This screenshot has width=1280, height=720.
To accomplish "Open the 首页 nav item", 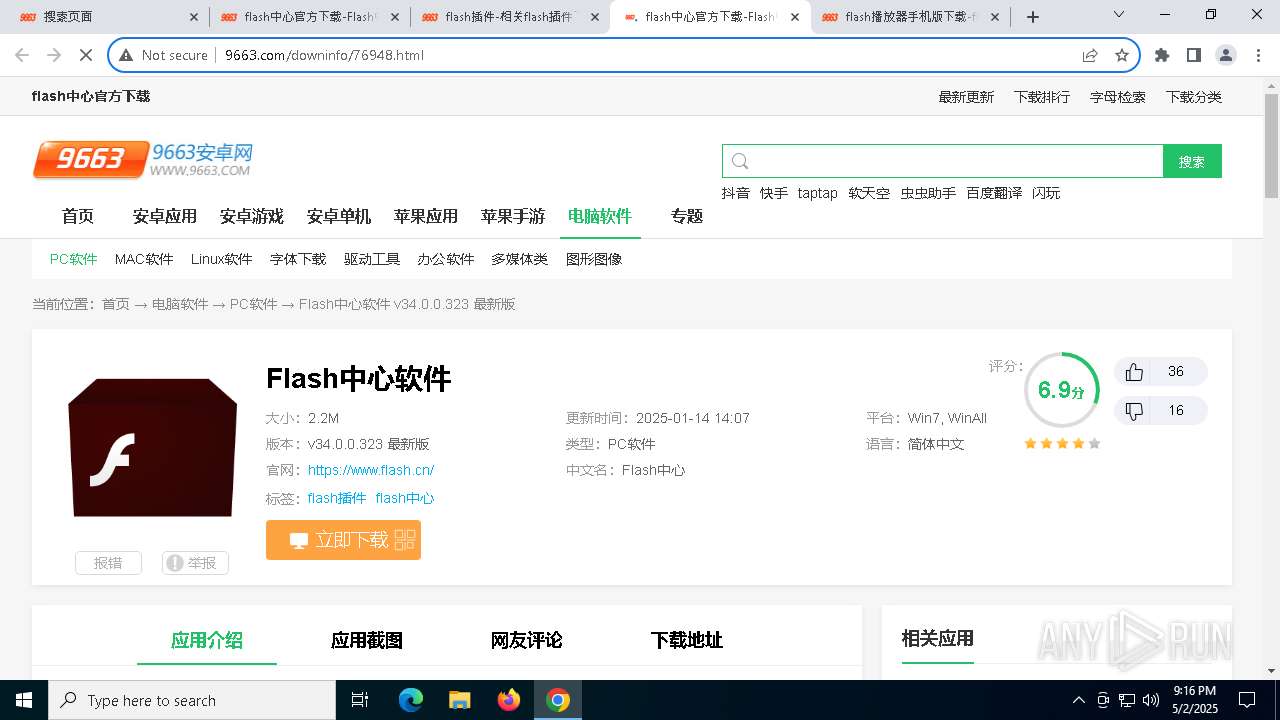I will point(78,216).
